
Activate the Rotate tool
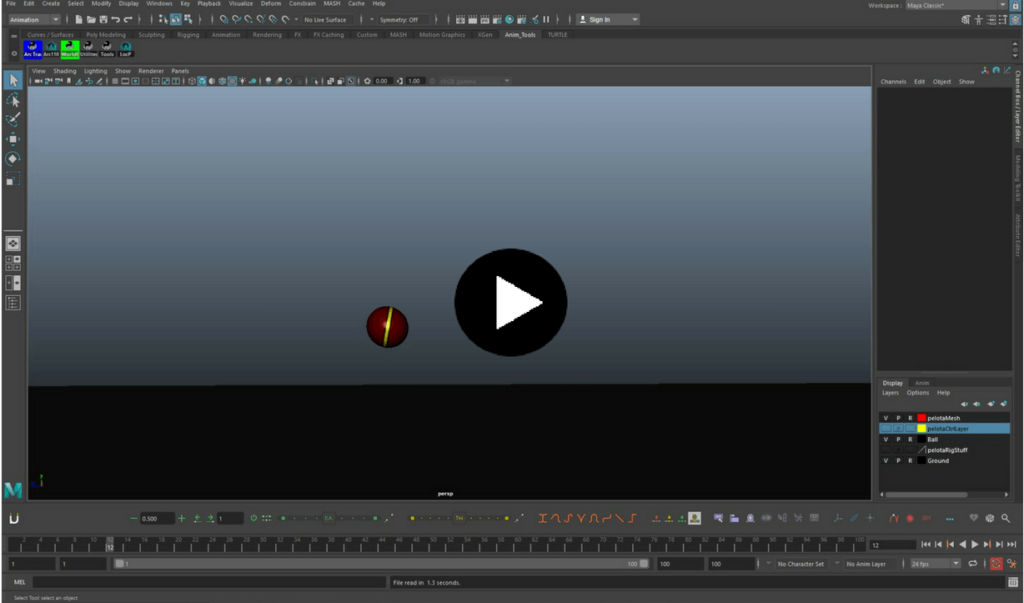[x=13, y=158]
